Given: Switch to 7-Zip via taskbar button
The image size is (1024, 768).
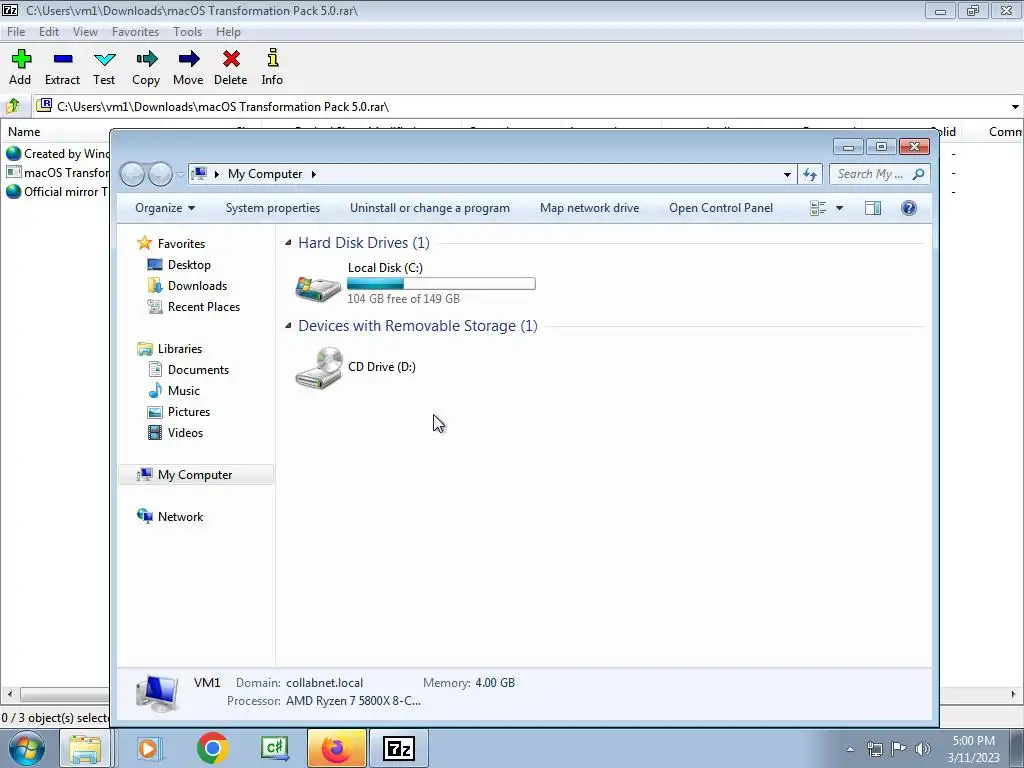Looking at the screenshot, I should [399, 748].
